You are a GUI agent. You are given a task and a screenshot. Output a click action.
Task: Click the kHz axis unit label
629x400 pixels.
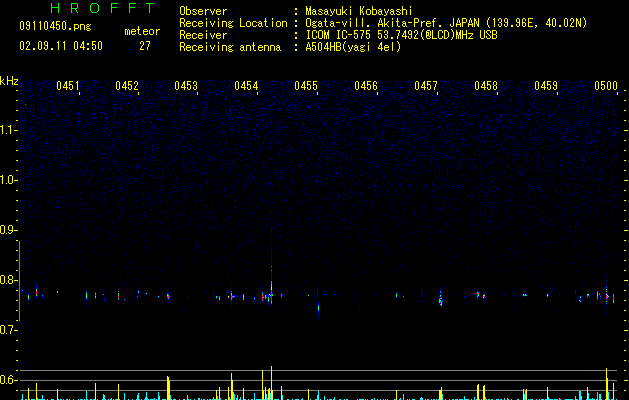pyautogui.click(x=9, y=81)
